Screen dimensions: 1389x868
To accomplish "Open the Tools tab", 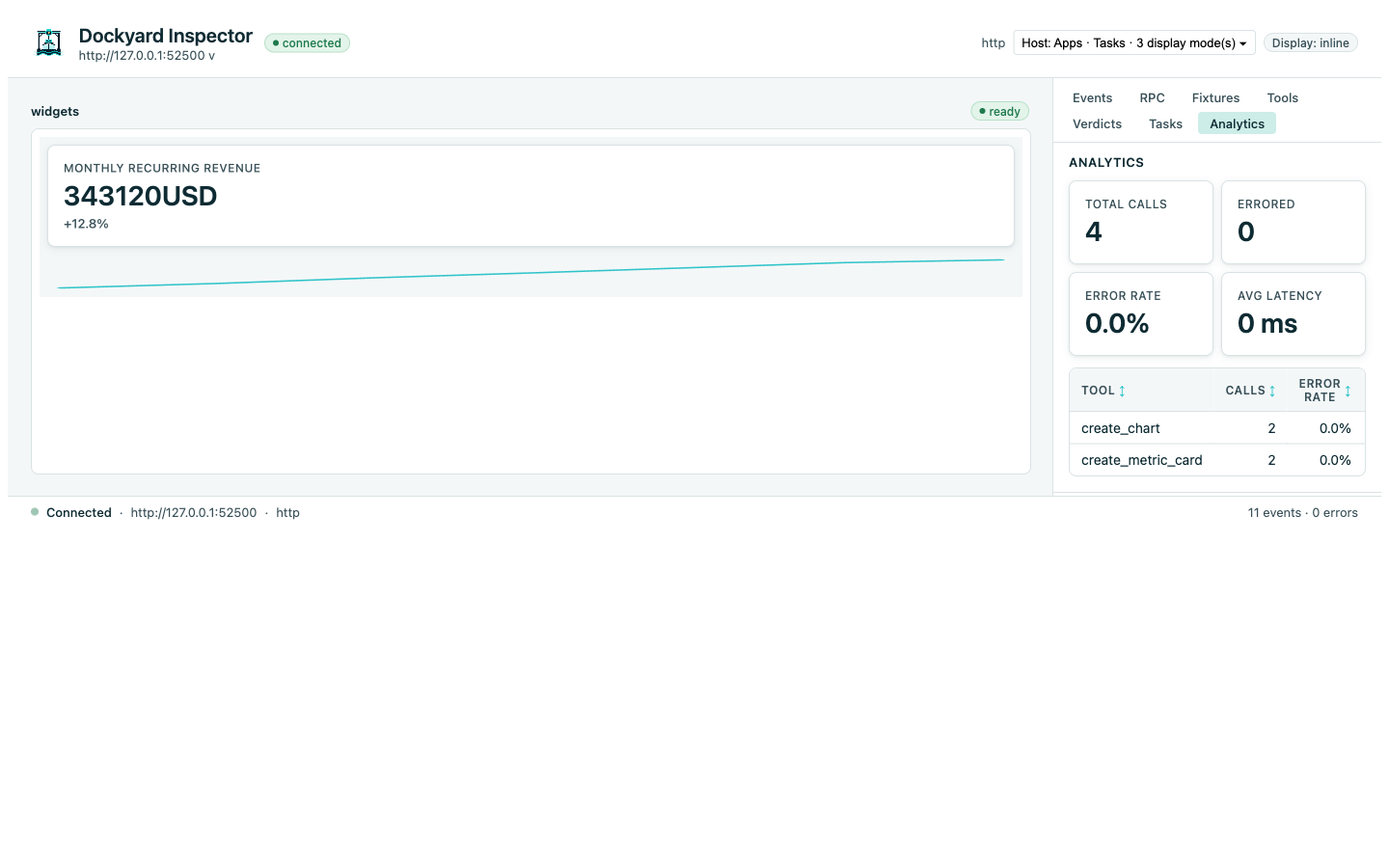I will click(x=1282, y=97).
